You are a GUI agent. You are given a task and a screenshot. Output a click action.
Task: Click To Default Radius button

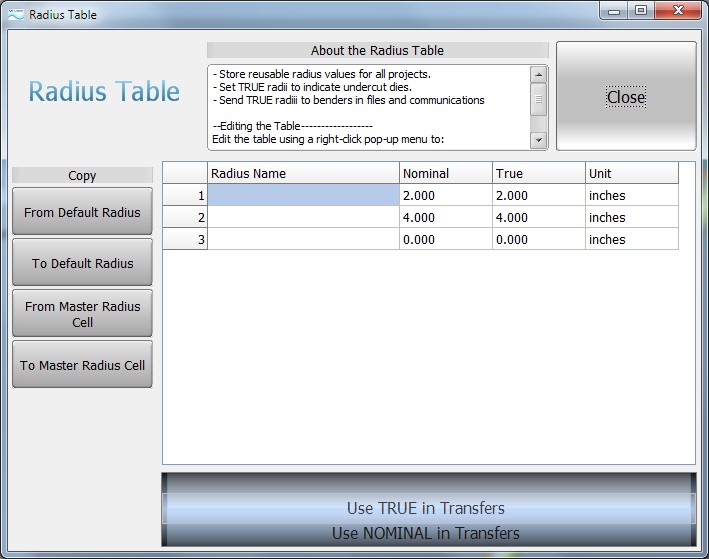[82, 263]
